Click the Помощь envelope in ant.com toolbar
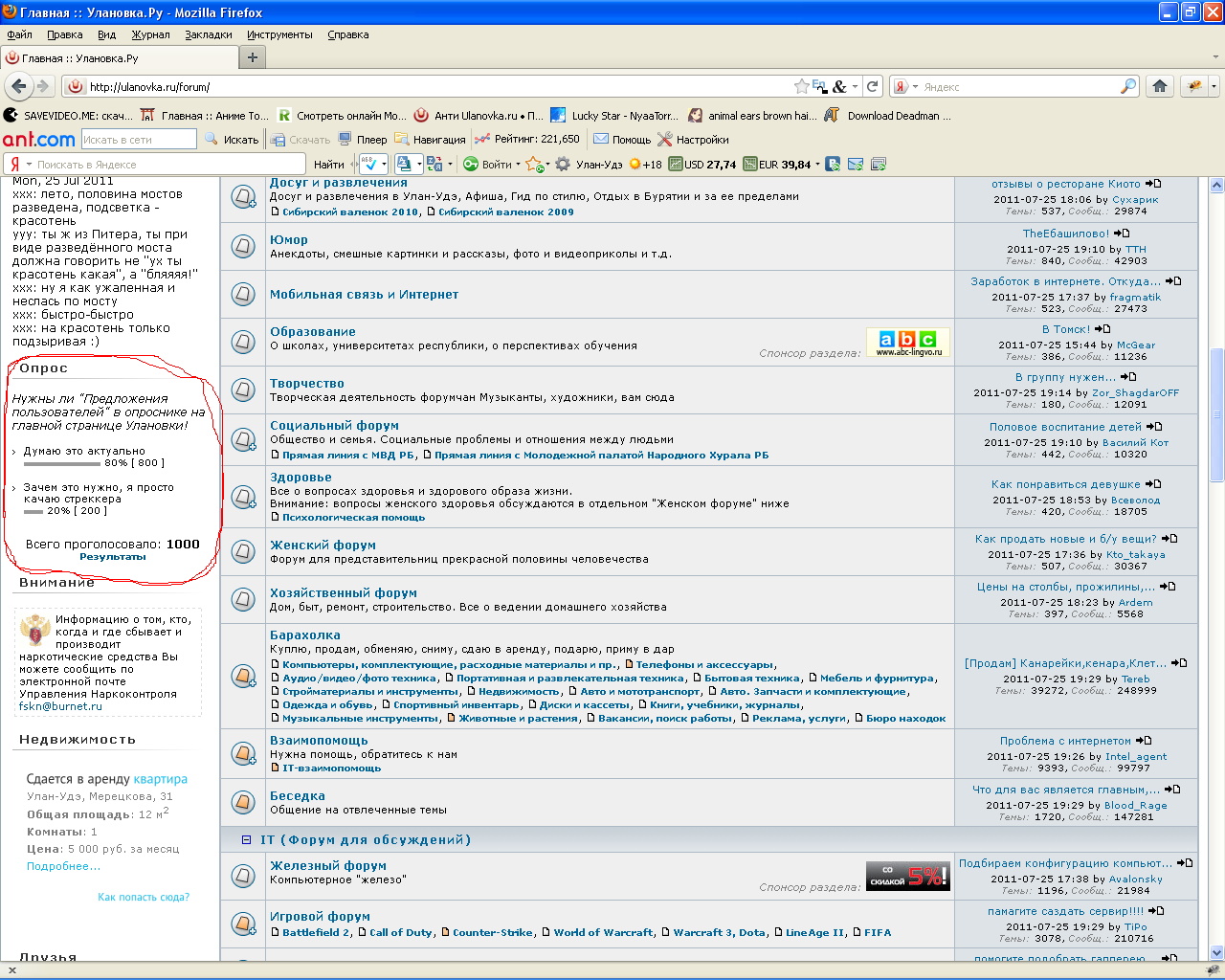Image resolution: width=1225 pixels, height=980 pixels. [622, 140]
